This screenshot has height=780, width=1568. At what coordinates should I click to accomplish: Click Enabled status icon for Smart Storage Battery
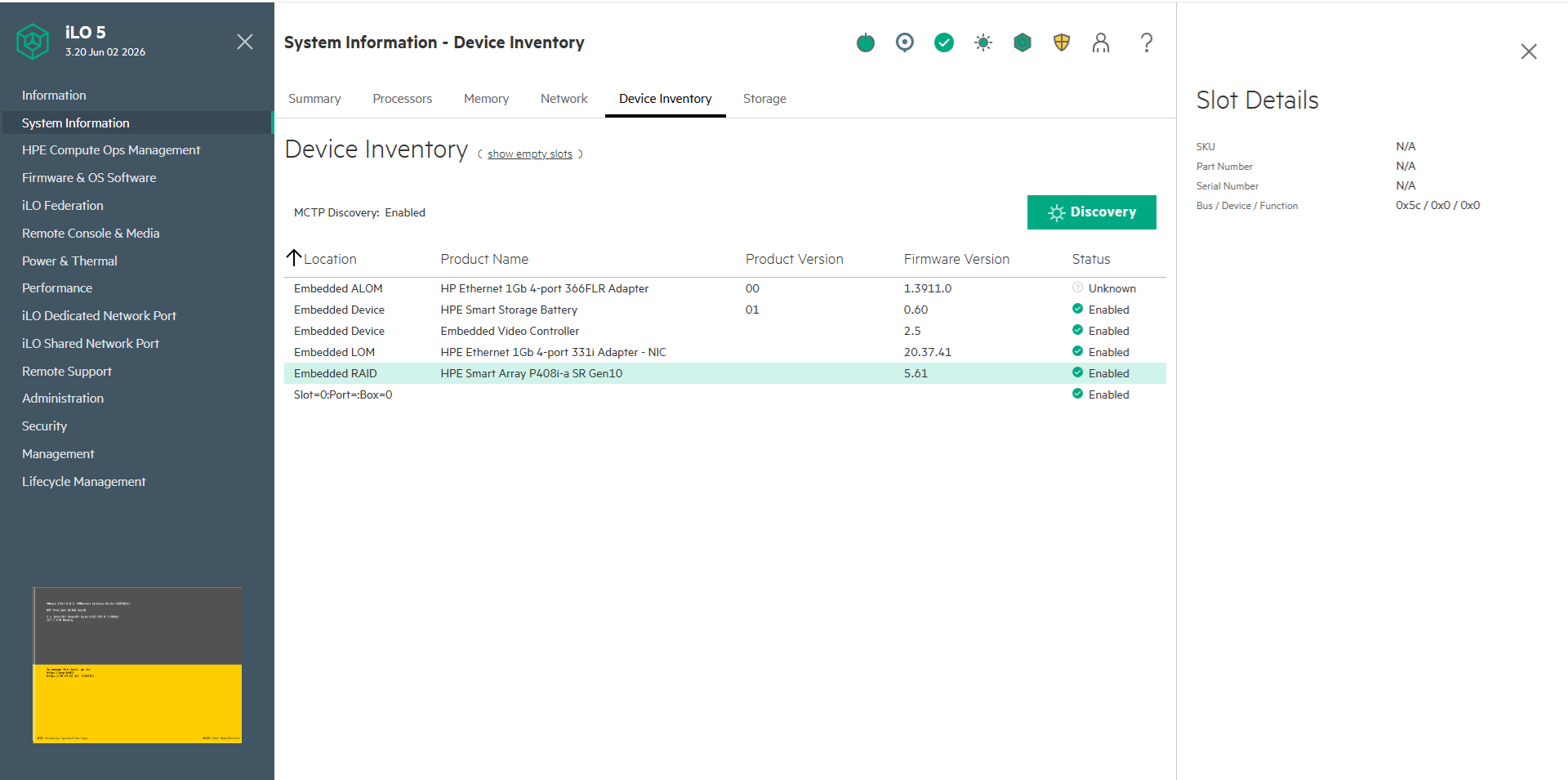[x=1077, y=309]
